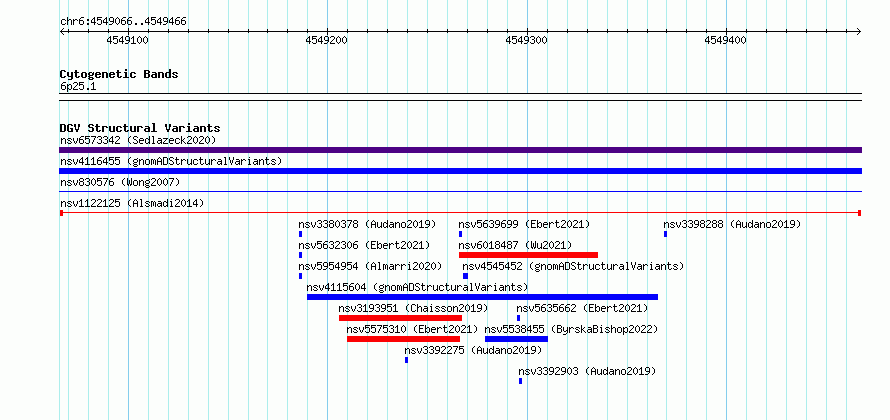Click the nsv6573342 (Sedlazeck2020) label
The height and width of the screenshot is (420, 890).
click(138, 140)
